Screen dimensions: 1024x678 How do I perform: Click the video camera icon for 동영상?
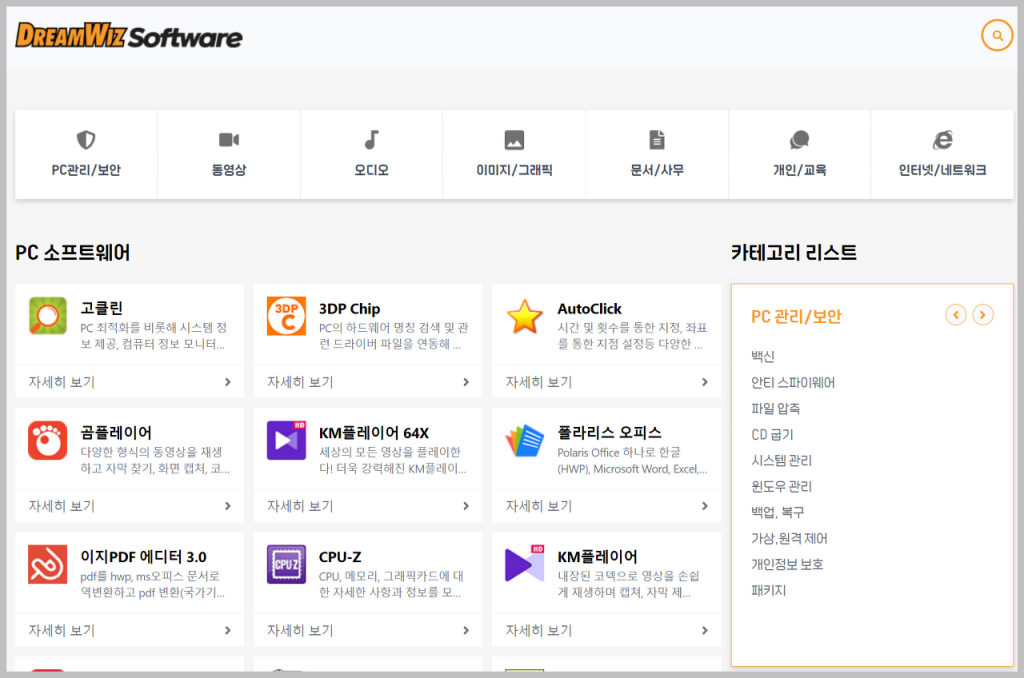point(229,139)
